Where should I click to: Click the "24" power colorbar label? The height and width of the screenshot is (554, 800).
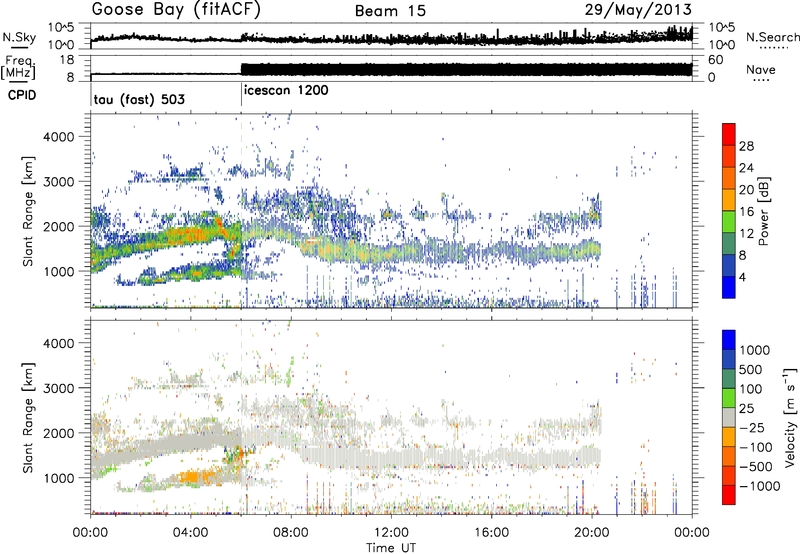tap(746, 168)
